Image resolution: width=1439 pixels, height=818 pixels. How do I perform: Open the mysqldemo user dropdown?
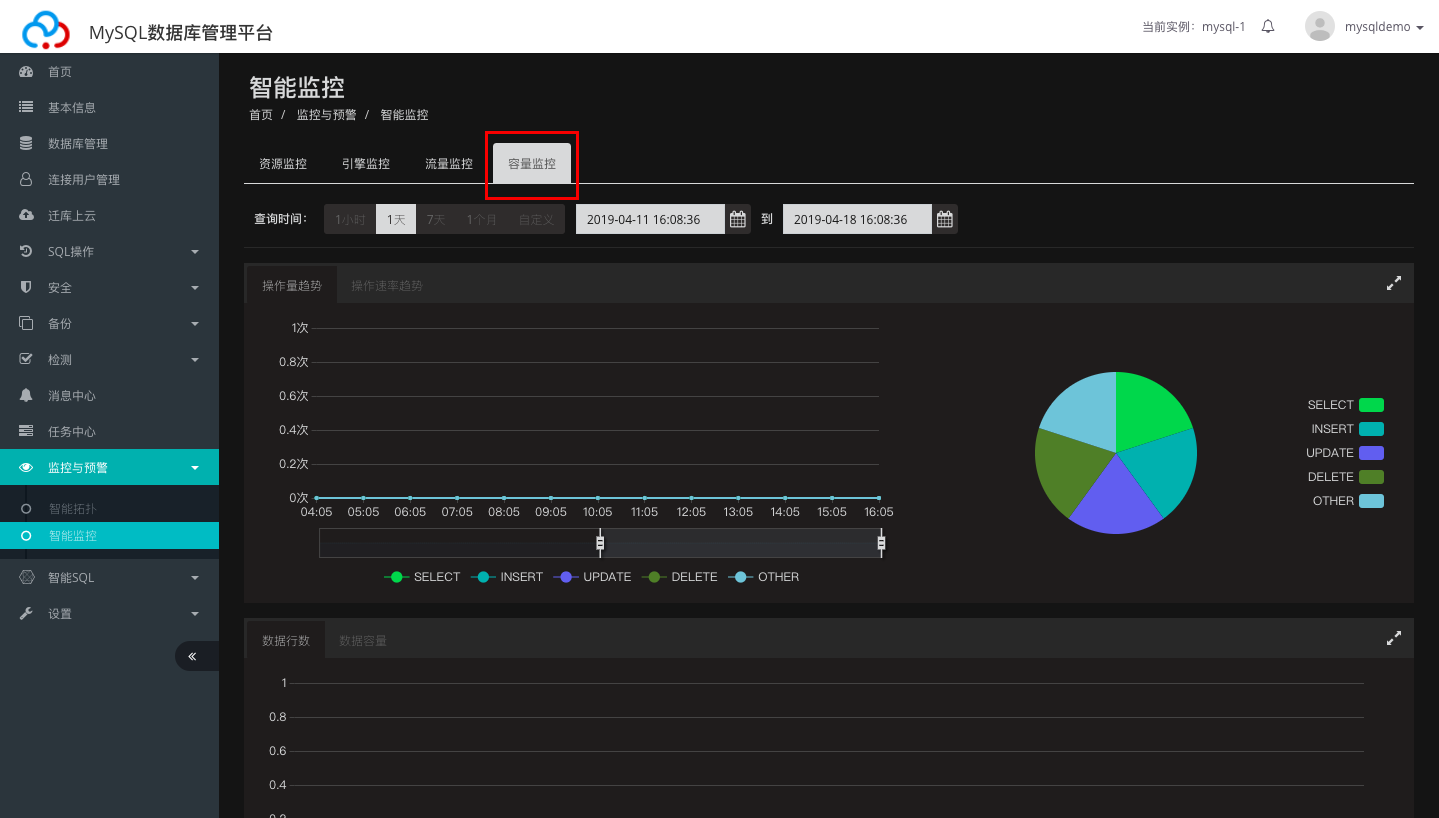tap(1384, 27)
